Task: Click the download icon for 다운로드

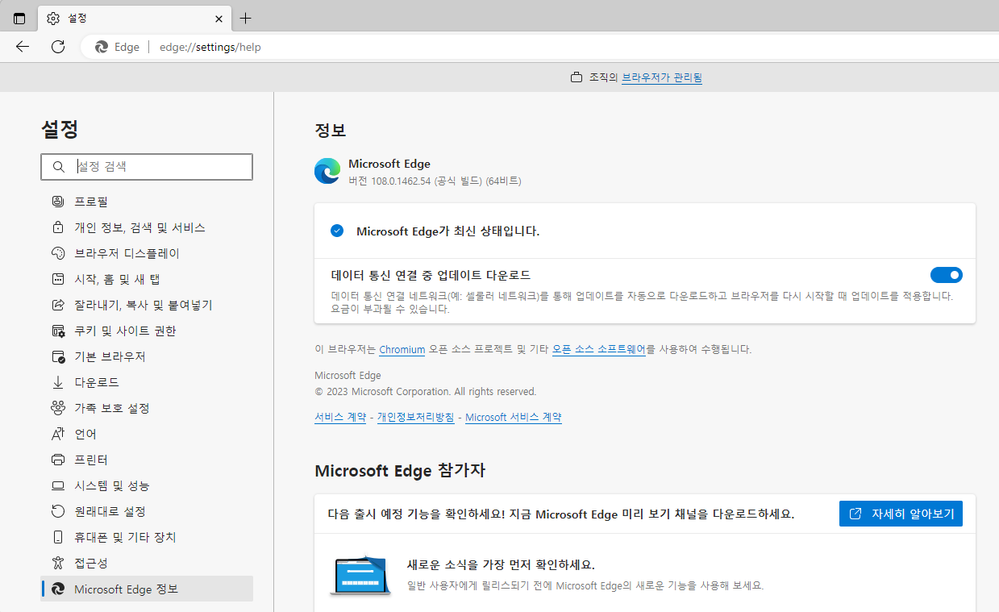Action: (58, 382)
